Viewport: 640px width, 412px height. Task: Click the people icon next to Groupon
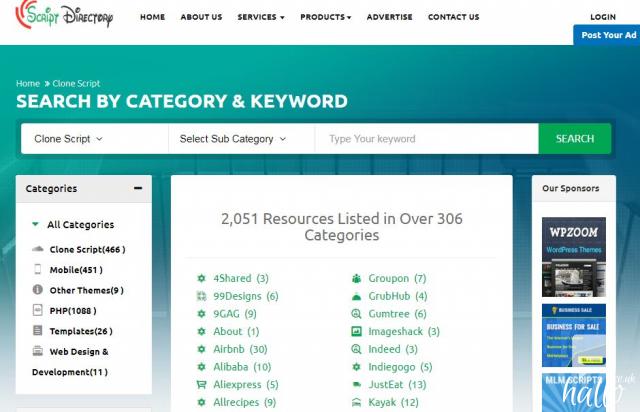tap(356, 278)
